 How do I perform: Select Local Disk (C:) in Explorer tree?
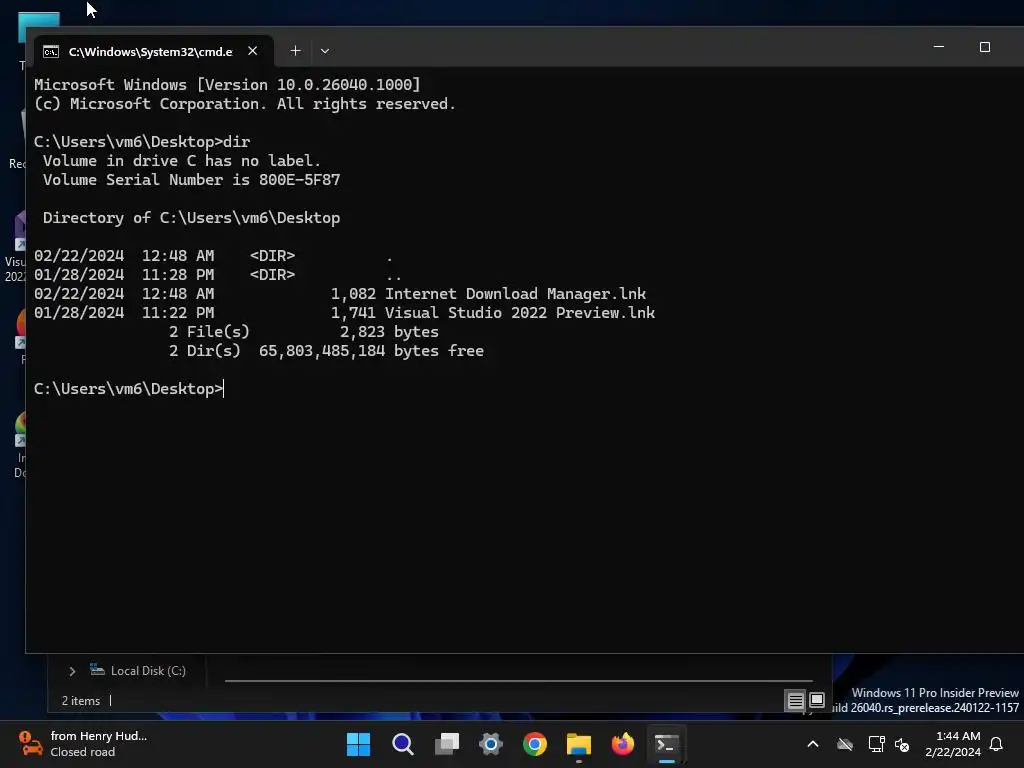pos(148,671)
